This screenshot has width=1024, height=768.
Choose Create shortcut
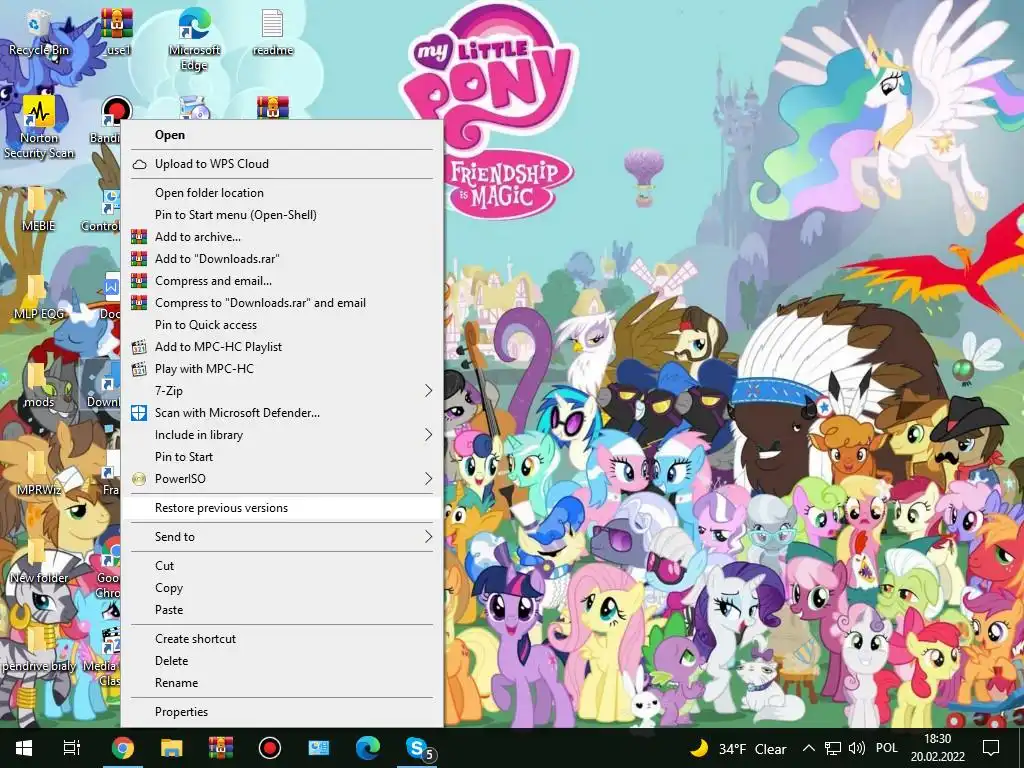pyautogui.click(x=282, y=639)
